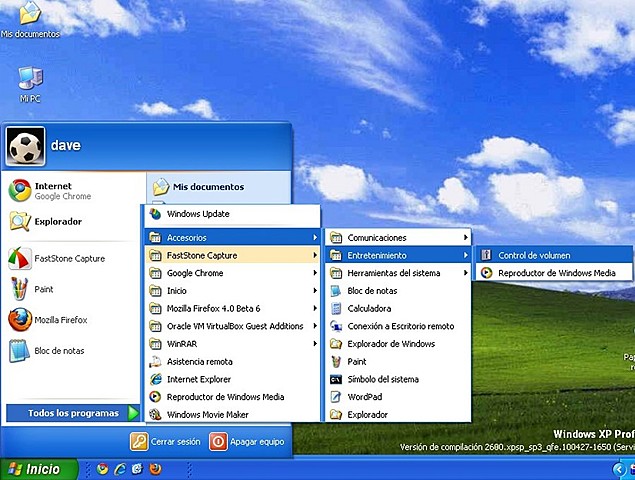Launch Windows Movie Maker
This screenshot has width=635, height=480.
[232, 414]
